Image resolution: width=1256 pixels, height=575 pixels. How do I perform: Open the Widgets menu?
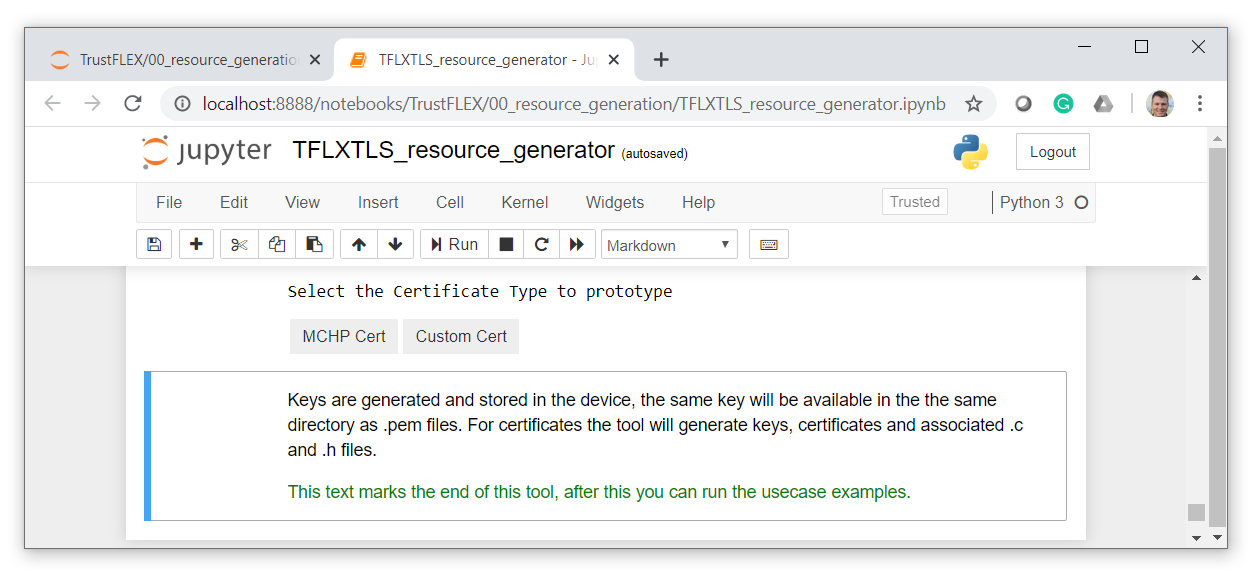(x=614, y=202)
